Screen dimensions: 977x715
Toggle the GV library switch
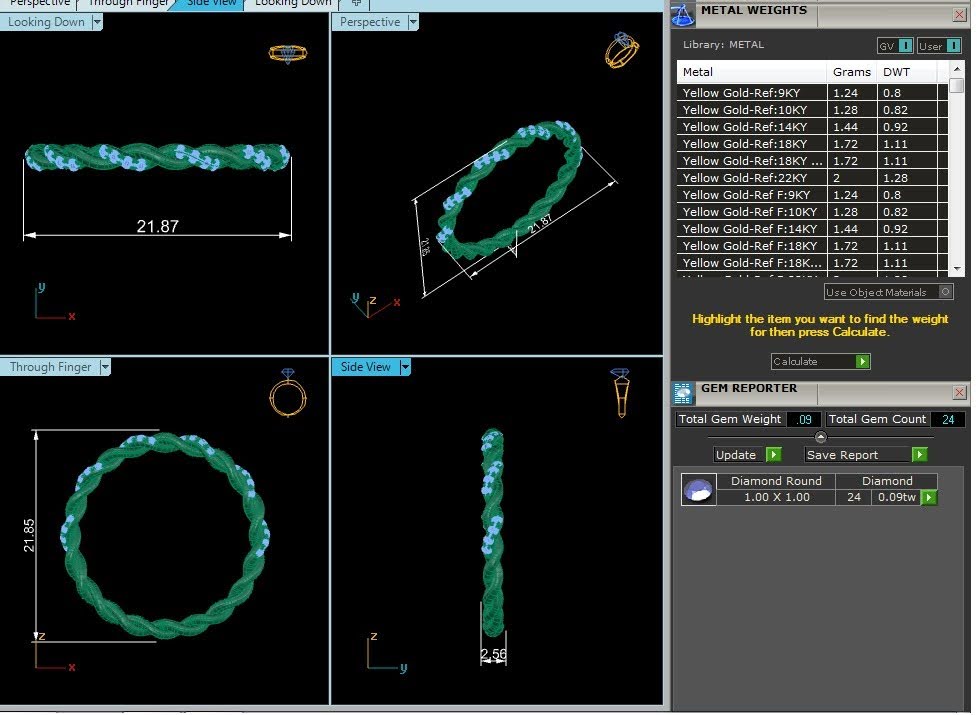click(x=906, y=46)
